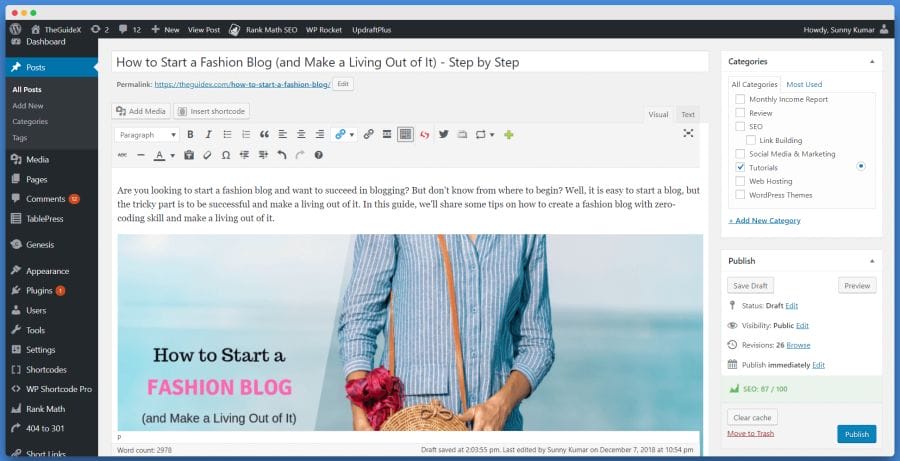The height and width of the screenshot is (461, 900).
Task: Select the text color swatch button
Action: click(160, 156)
